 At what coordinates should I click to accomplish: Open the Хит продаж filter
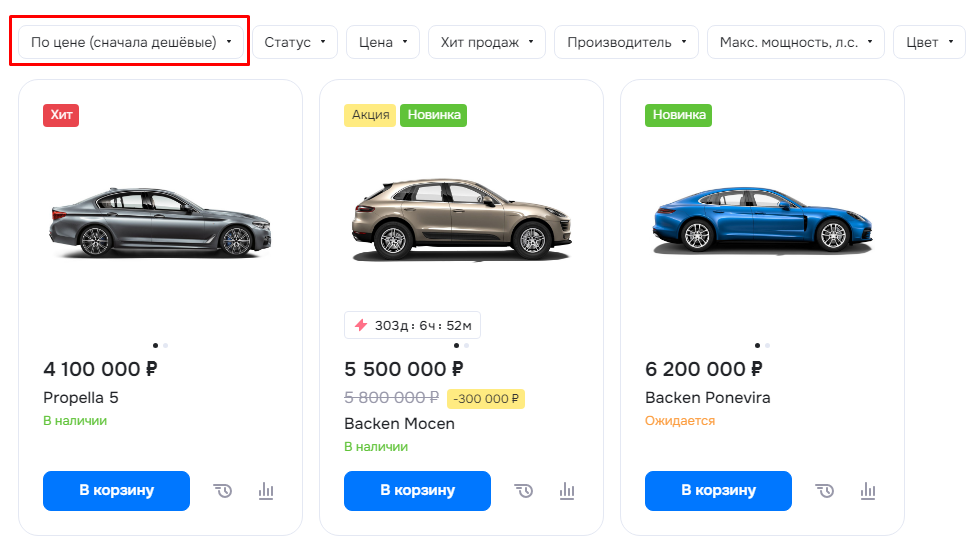point(487,42)
